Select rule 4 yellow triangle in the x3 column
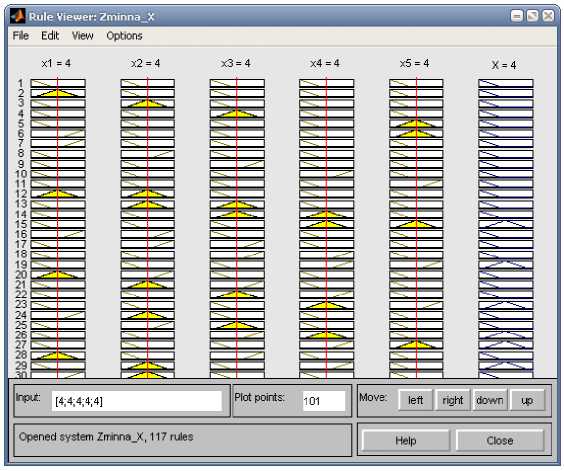This screenshot has width=564, height=471. pyautogui.click(x=237, y=113)
